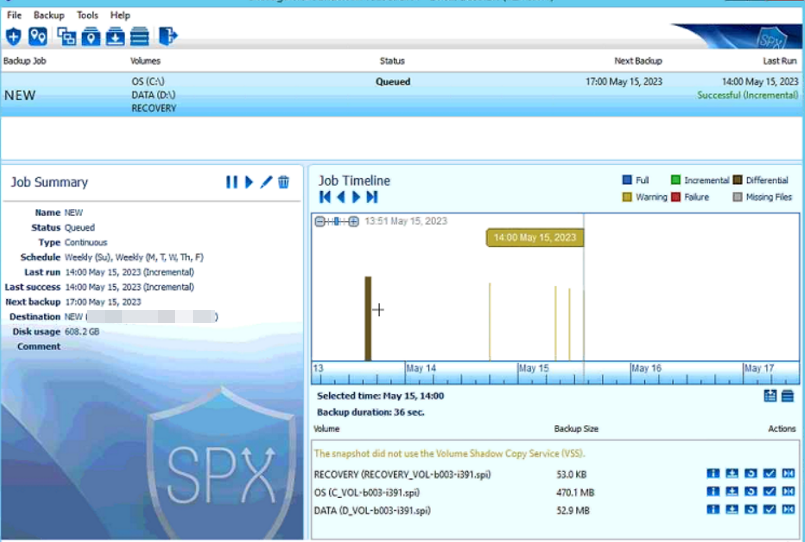The height and width of the screenshot is (542, 805).
Task: Click circular-arrow restore icon in RECOVERY row
Action: [x=751, y=474]
